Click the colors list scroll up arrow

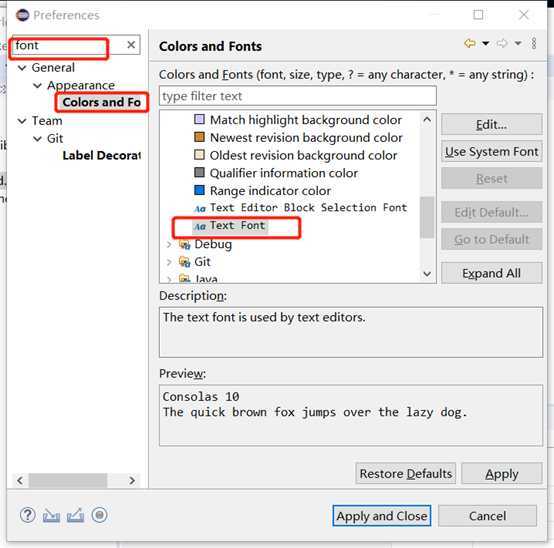coord(427,120)
